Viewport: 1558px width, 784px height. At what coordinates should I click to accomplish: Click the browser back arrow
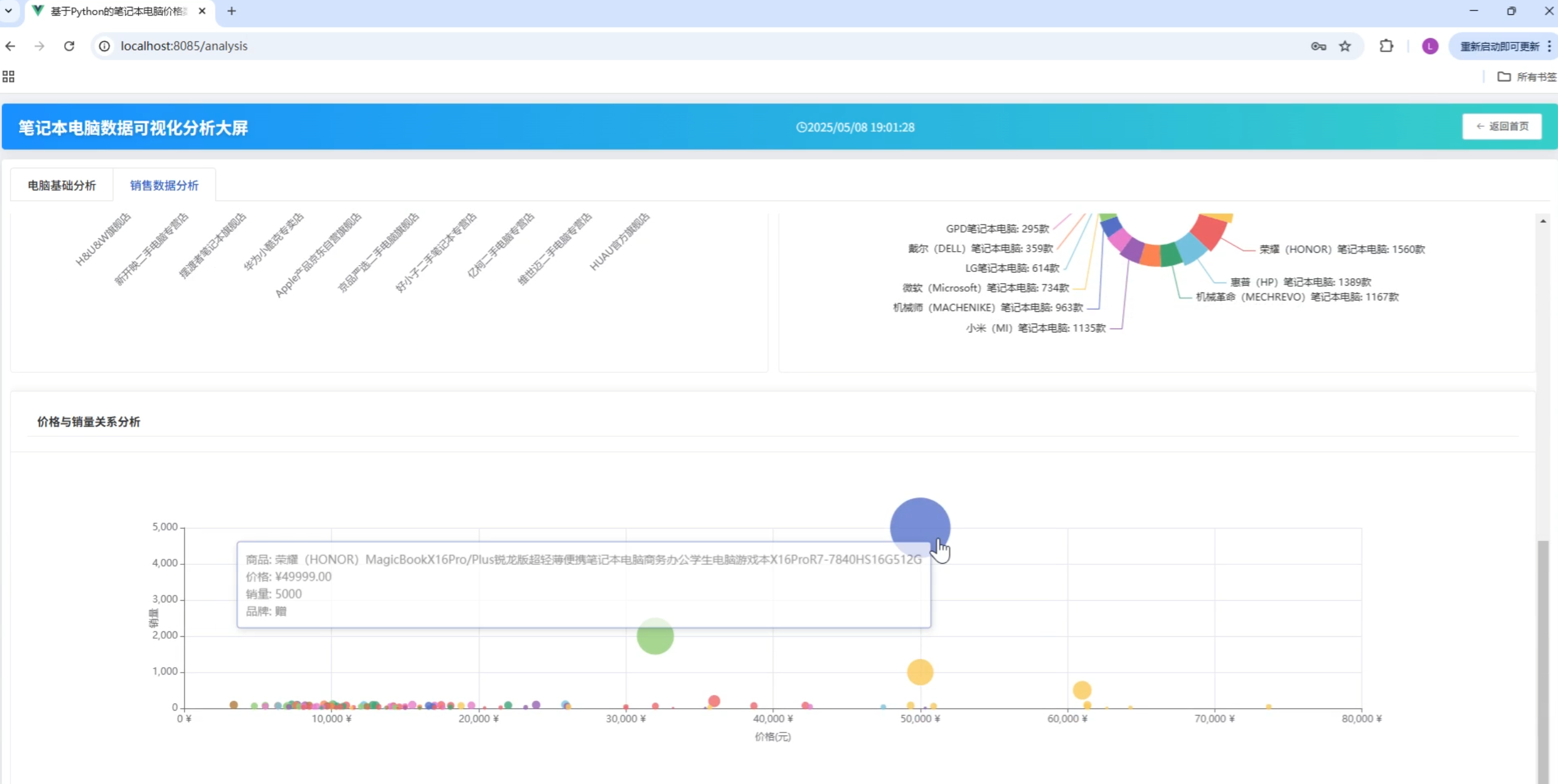point(10,46)
